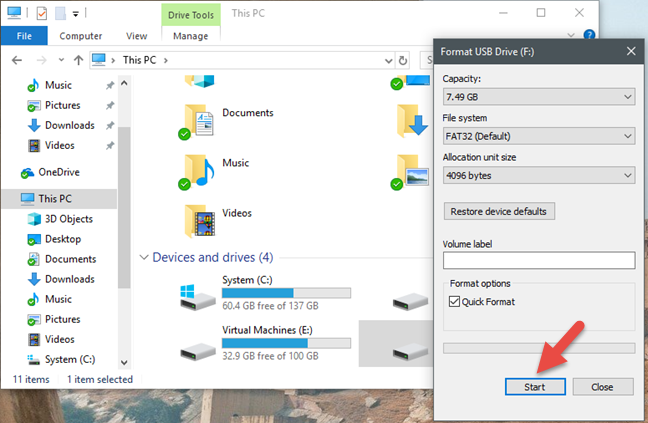This screenshot has width=648, height=423.
Task: Select Pictures under This PC in sidebar
Action: click(62, 319)
